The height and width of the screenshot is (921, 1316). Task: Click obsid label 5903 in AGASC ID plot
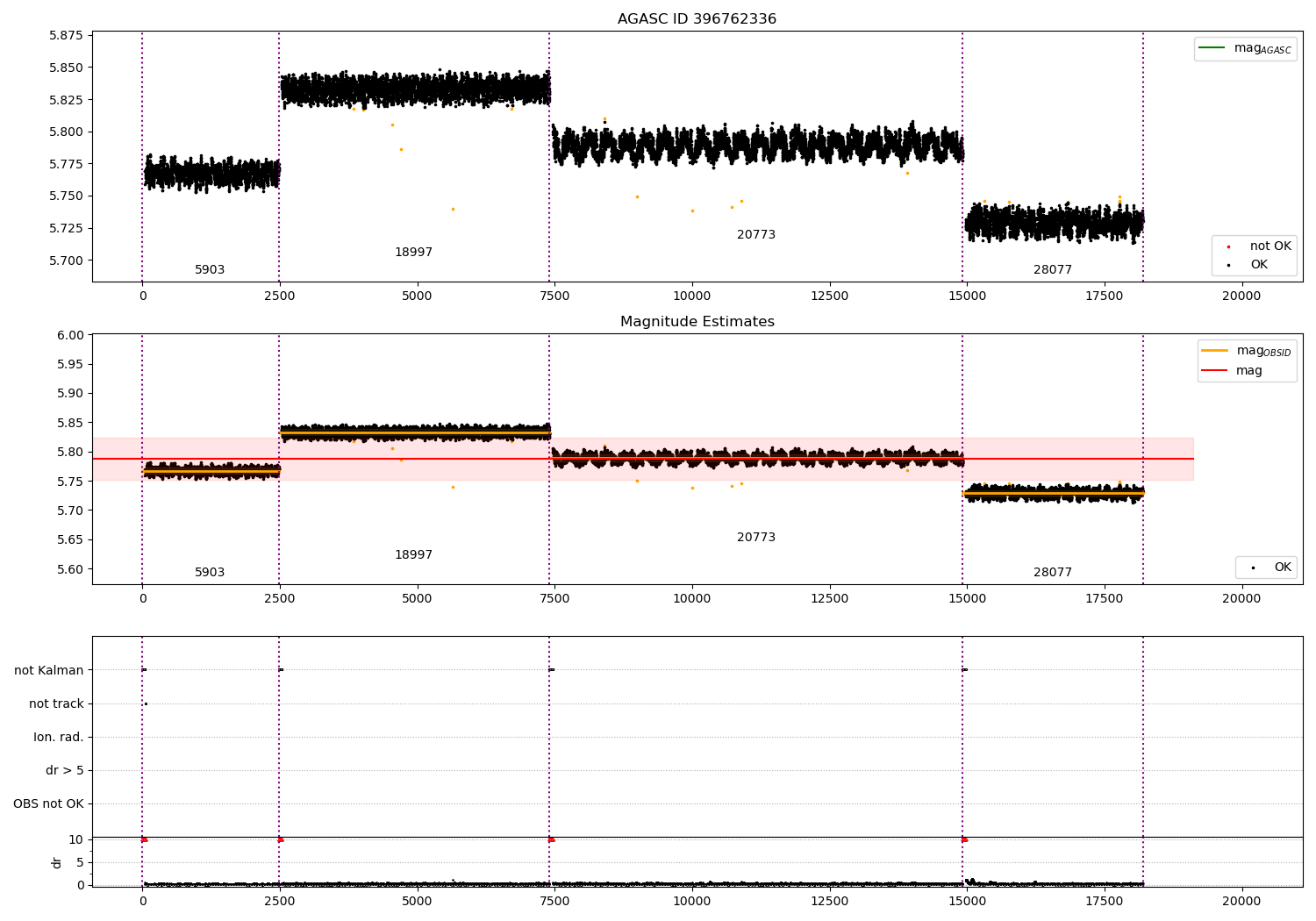click(210, 269)
